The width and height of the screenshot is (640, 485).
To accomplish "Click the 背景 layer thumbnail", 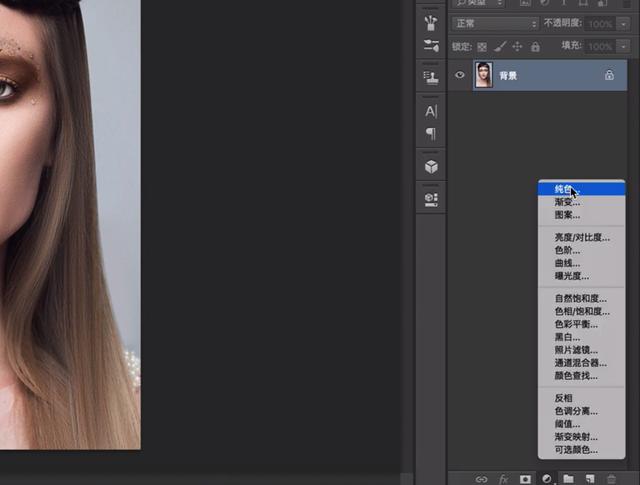I will click(484, 75).
